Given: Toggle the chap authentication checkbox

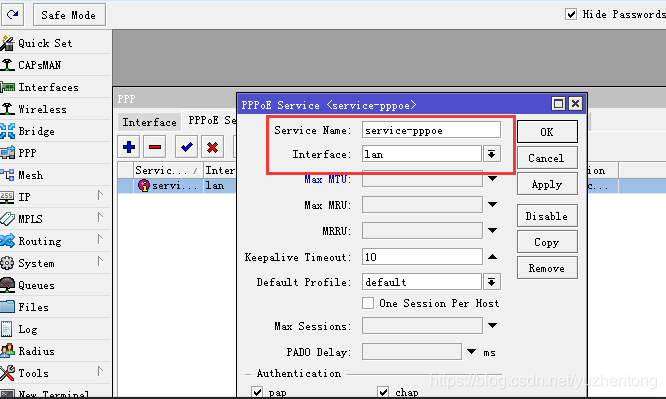Looking at the screenshot, I should point(383,391).
